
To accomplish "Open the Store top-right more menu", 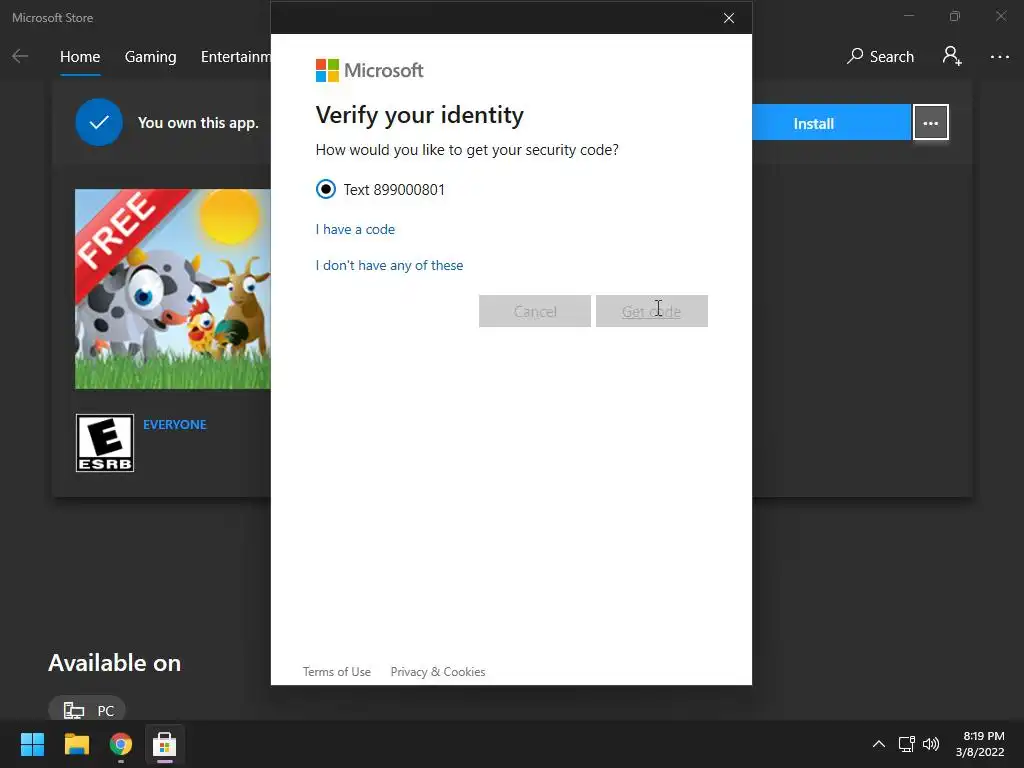I will click(1000, 57).
